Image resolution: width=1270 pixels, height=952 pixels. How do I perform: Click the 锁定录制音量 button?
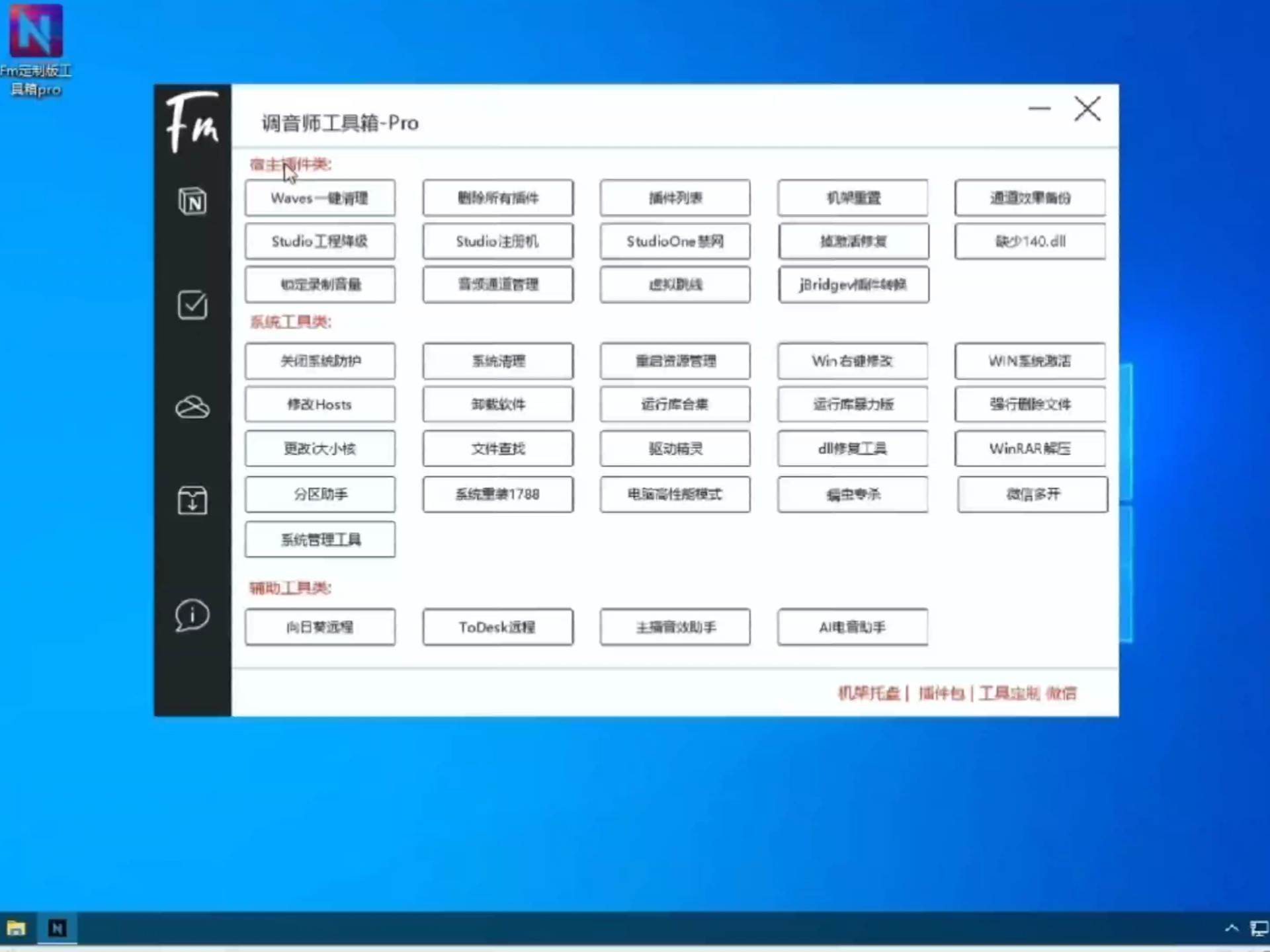pos(320,285)
